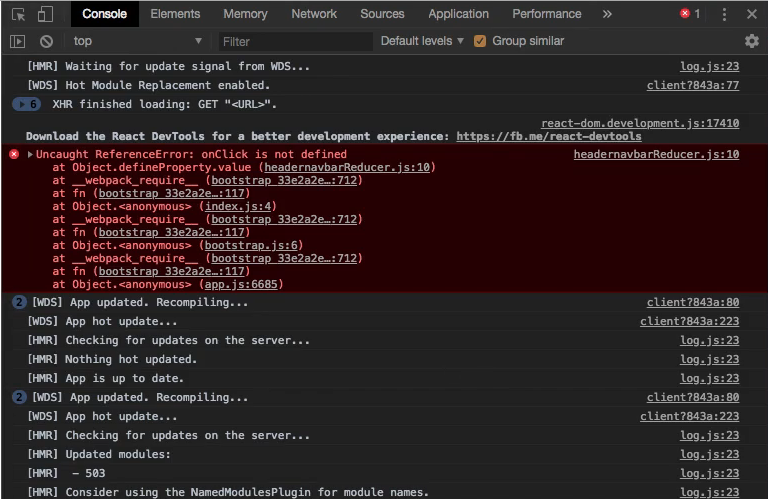Switch to the Network tab

pos(314,14)
